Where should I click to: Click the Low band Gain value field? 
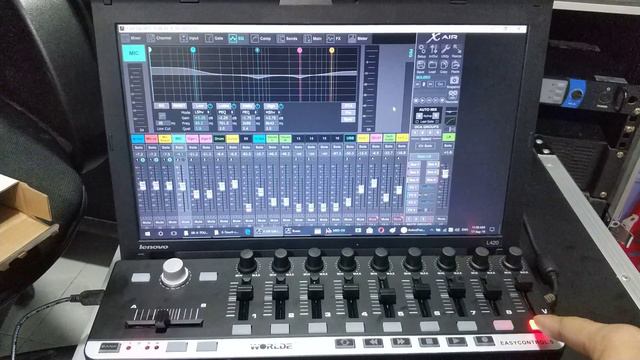point(200,118)
